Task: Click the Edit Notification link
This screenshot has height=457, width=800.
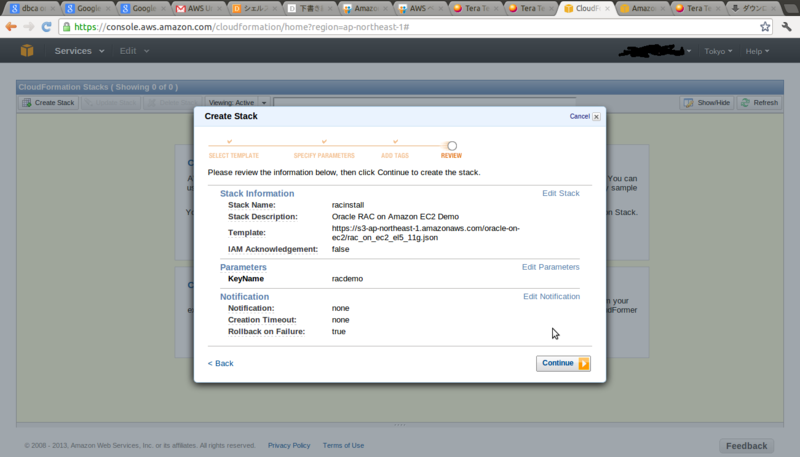Action: point(552,296)
